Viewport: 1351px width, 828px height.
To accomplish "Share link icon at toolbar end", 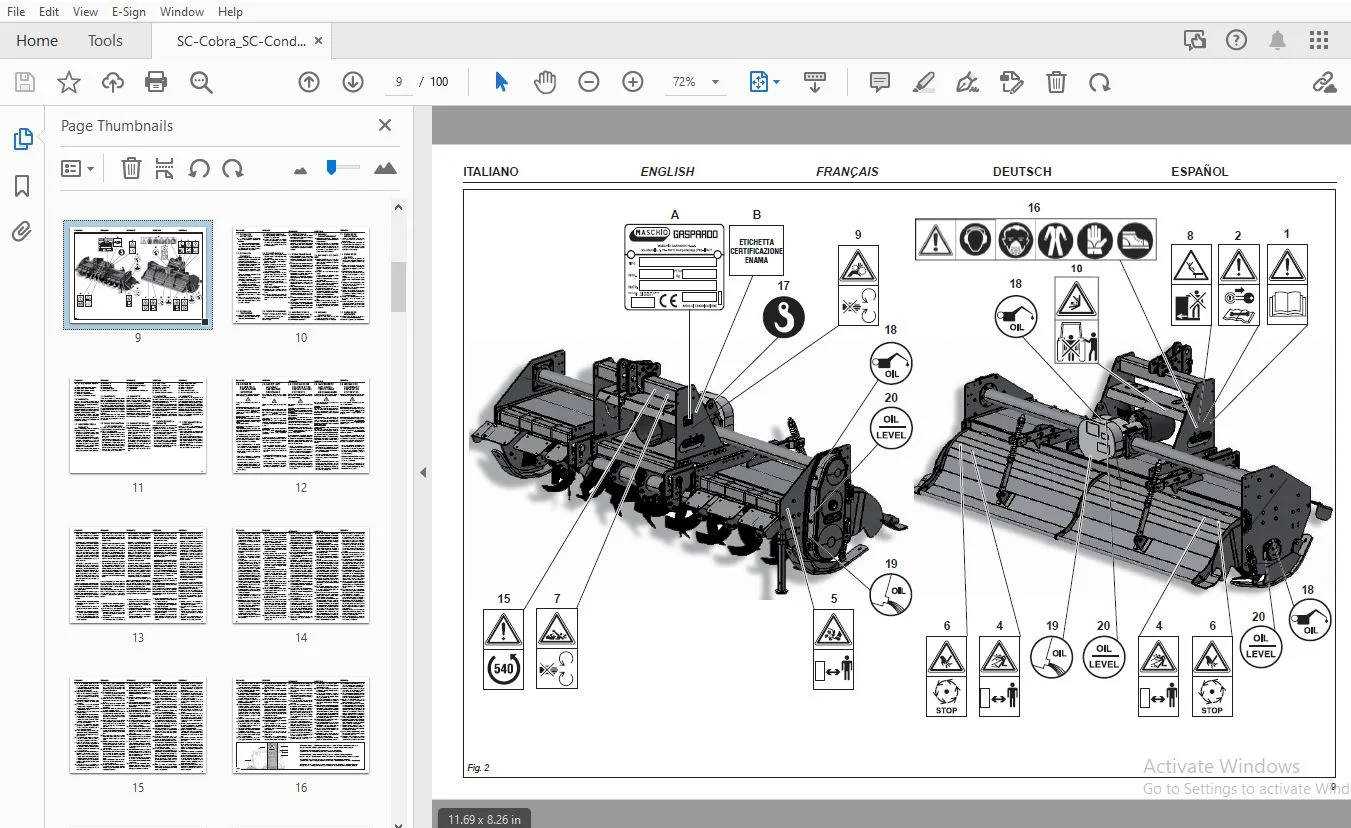I will tap(1325, 82).
